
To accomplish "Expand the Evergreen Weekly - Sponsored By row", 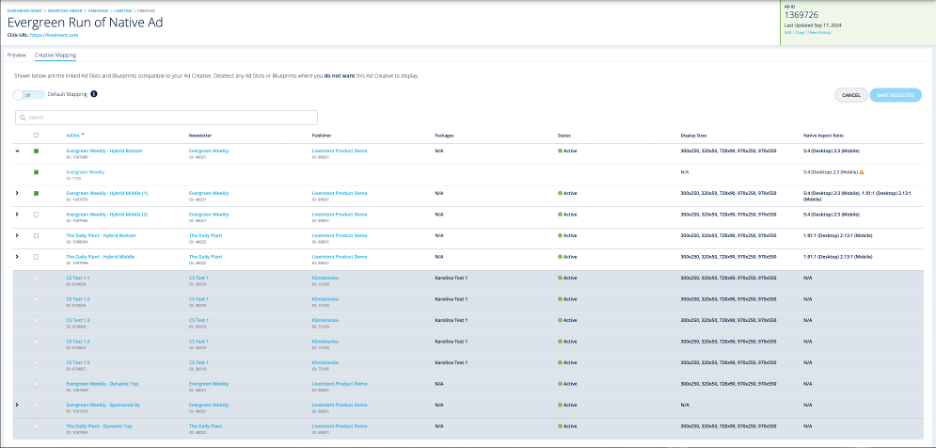I will pyautogui.click(x=16, y=404).
